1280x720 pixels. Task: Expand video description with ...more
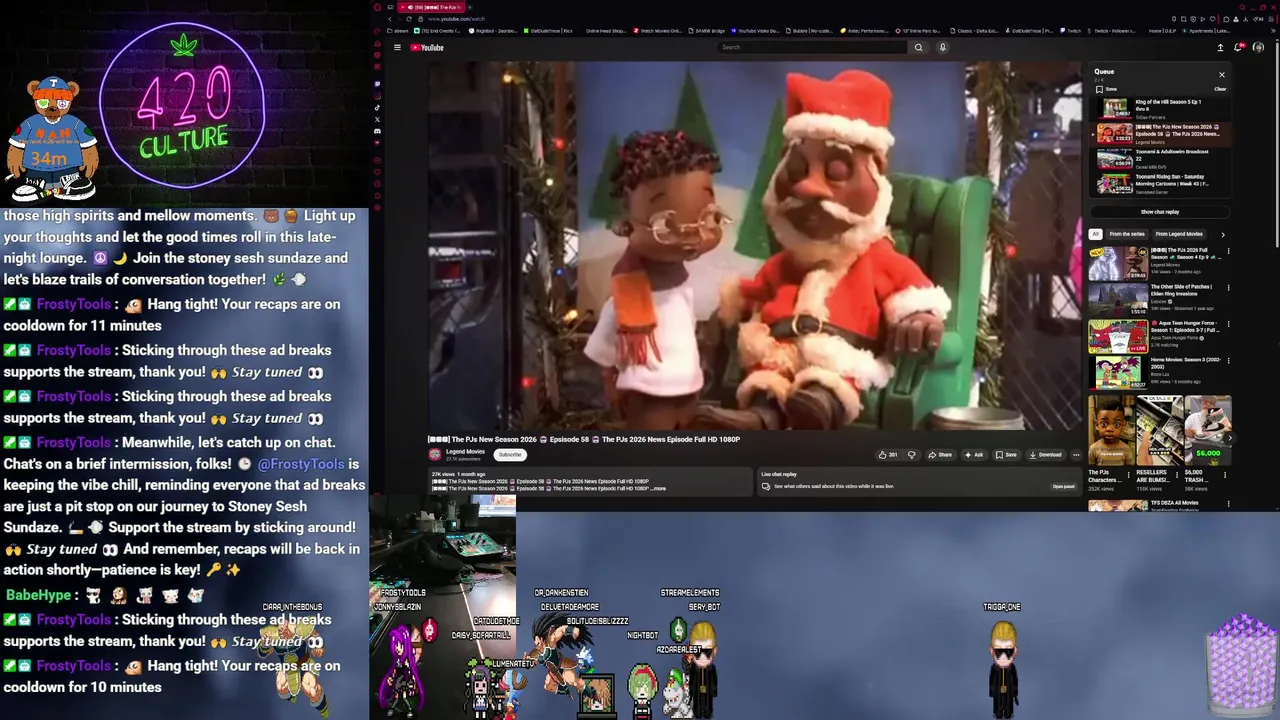point(658,489)
